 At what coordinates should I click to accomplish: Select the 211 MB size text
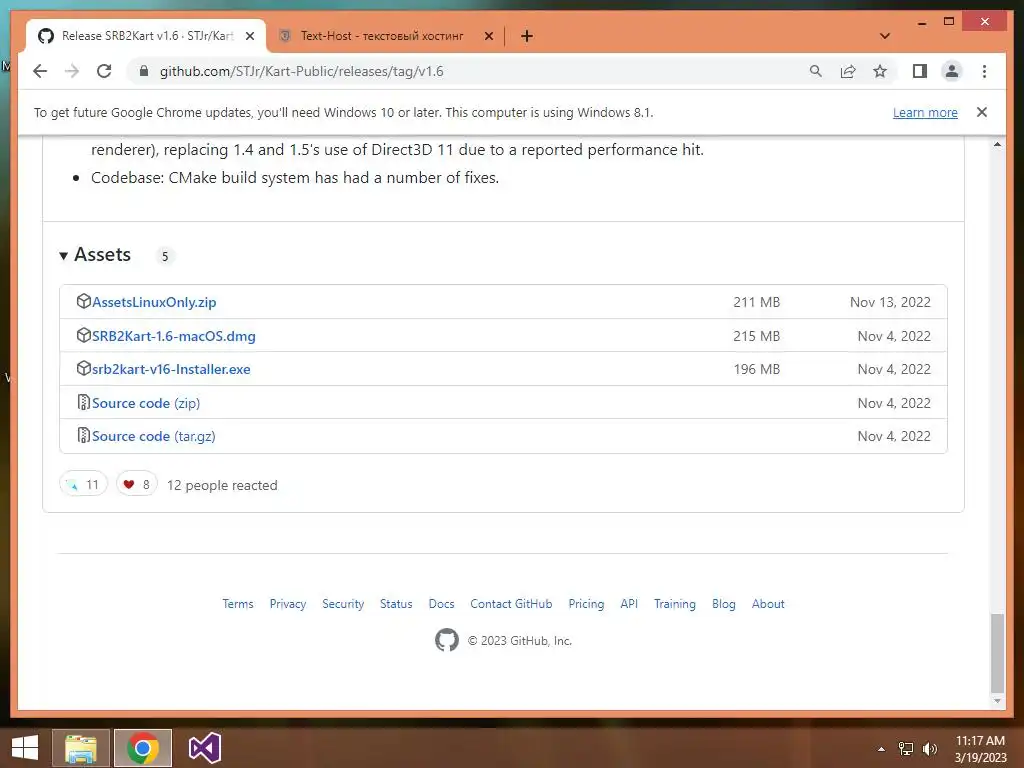click(x=757, y=302)
